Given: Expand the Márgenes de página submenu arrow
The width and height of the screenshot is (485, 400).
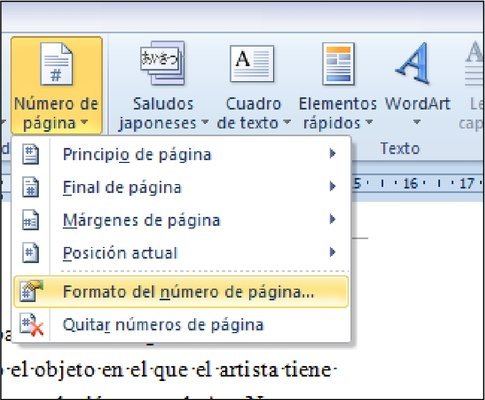Looking at the screenshot, I should [332, 219].
